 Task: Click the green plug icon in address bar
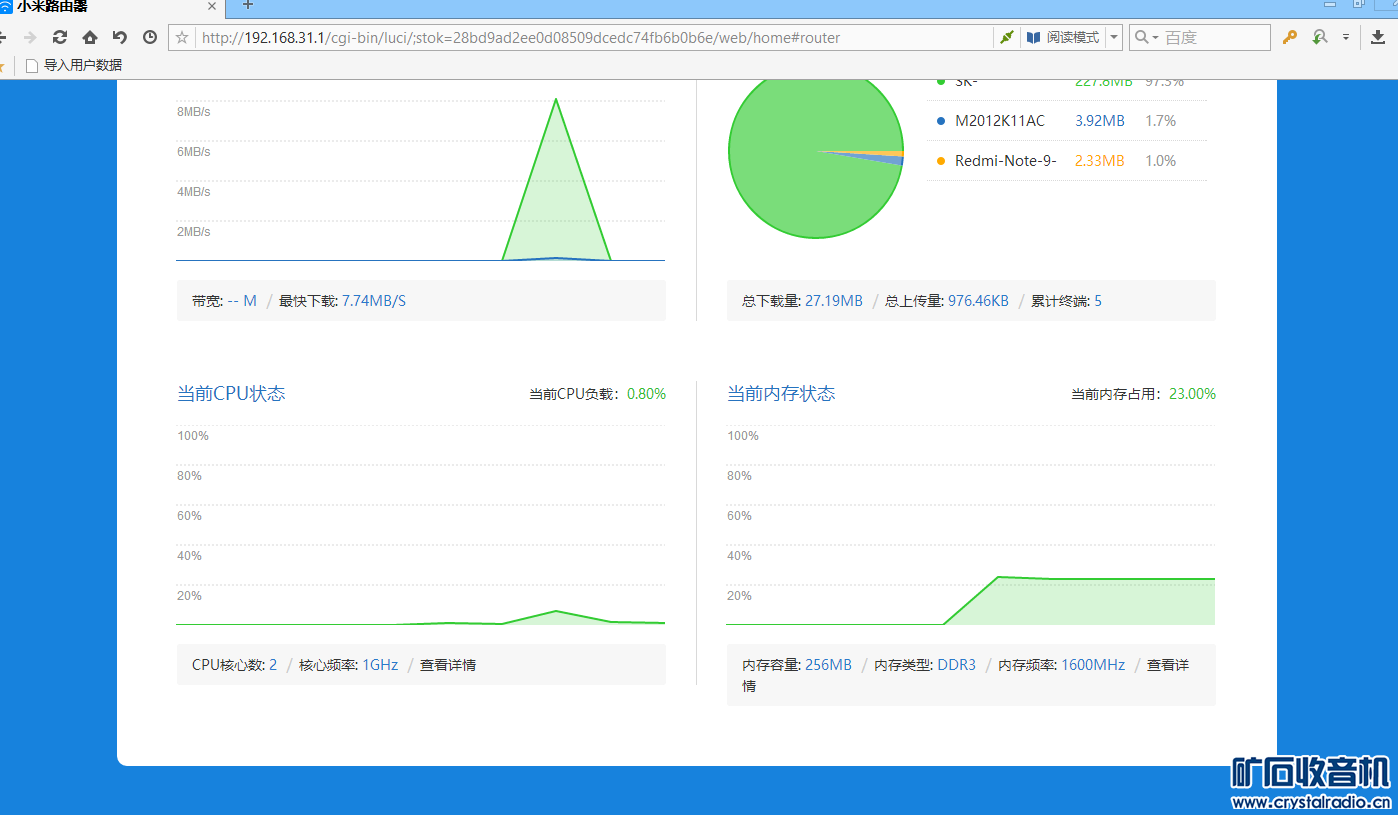coord(1007,37)
